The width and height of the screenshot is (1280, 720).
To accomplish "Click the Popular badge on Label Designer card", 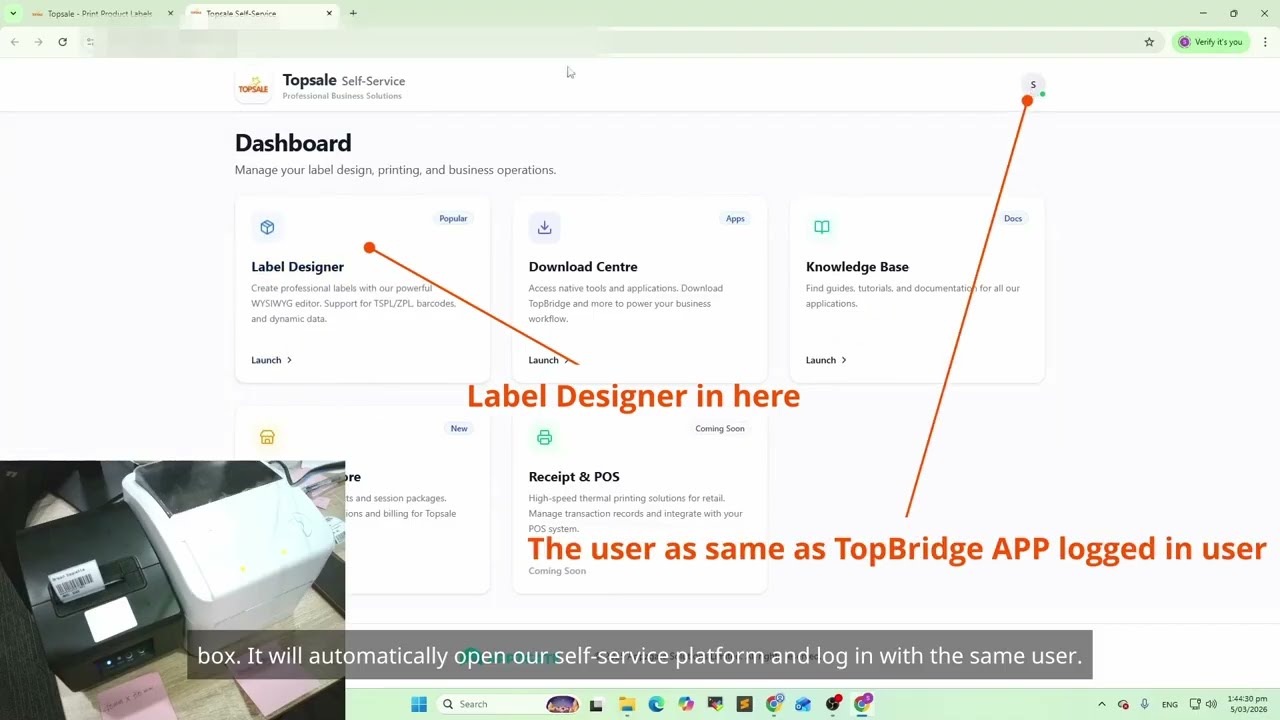I will coord(453,218).
